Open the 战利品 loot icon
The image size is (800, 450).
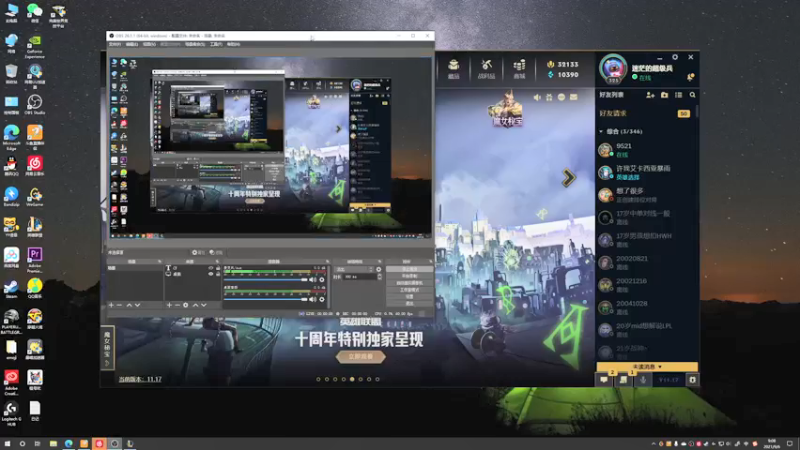click(486, 69)
